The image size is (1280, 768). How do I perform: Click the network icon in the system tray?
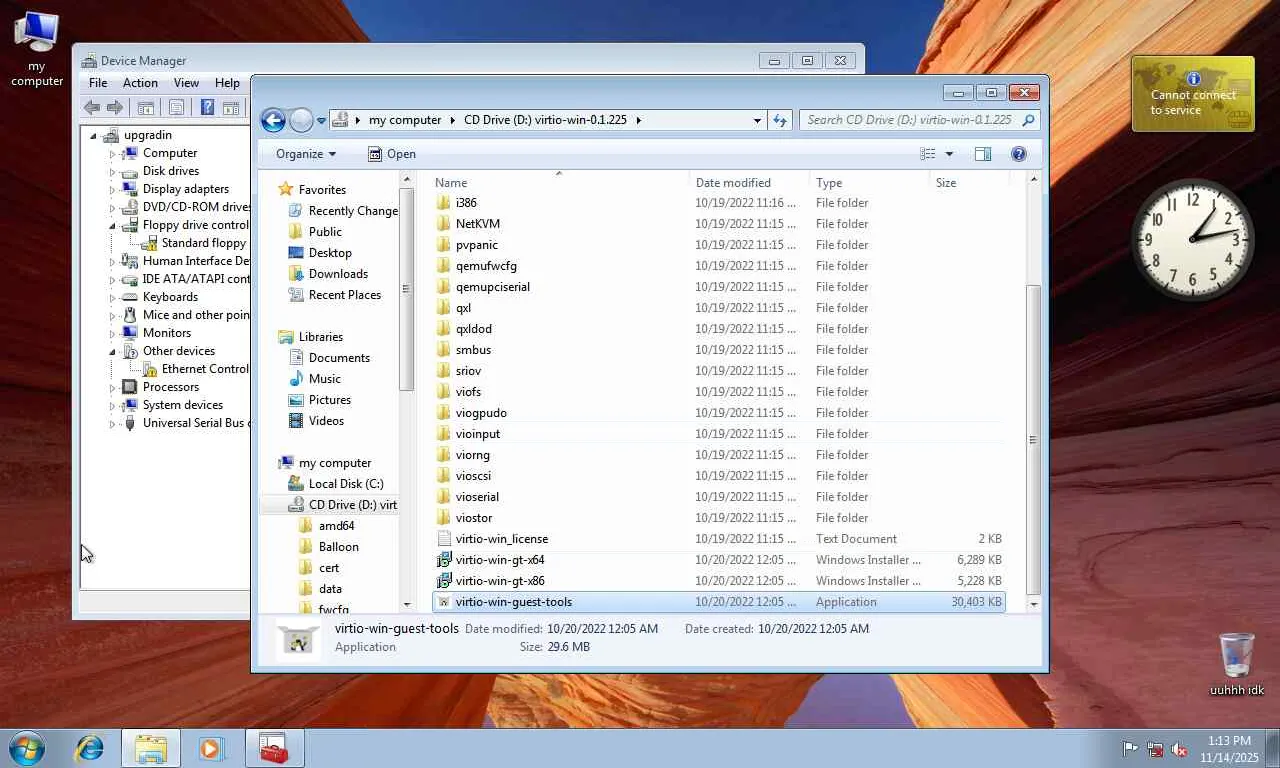pos(1155,748)
